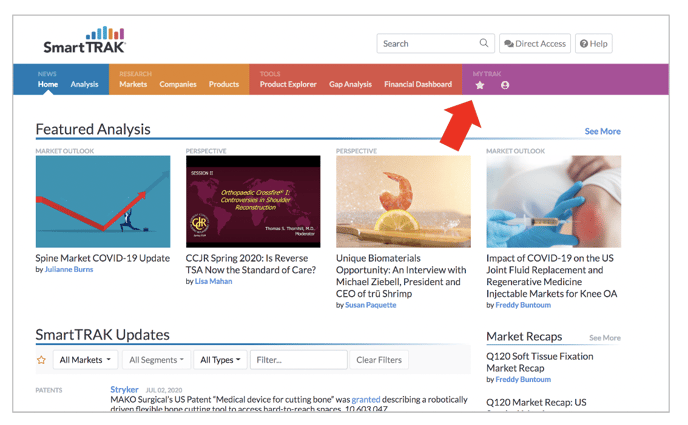This screenshot has height=425, width=688.
Task: Click the Filter text field
Action: click(298, 360)
